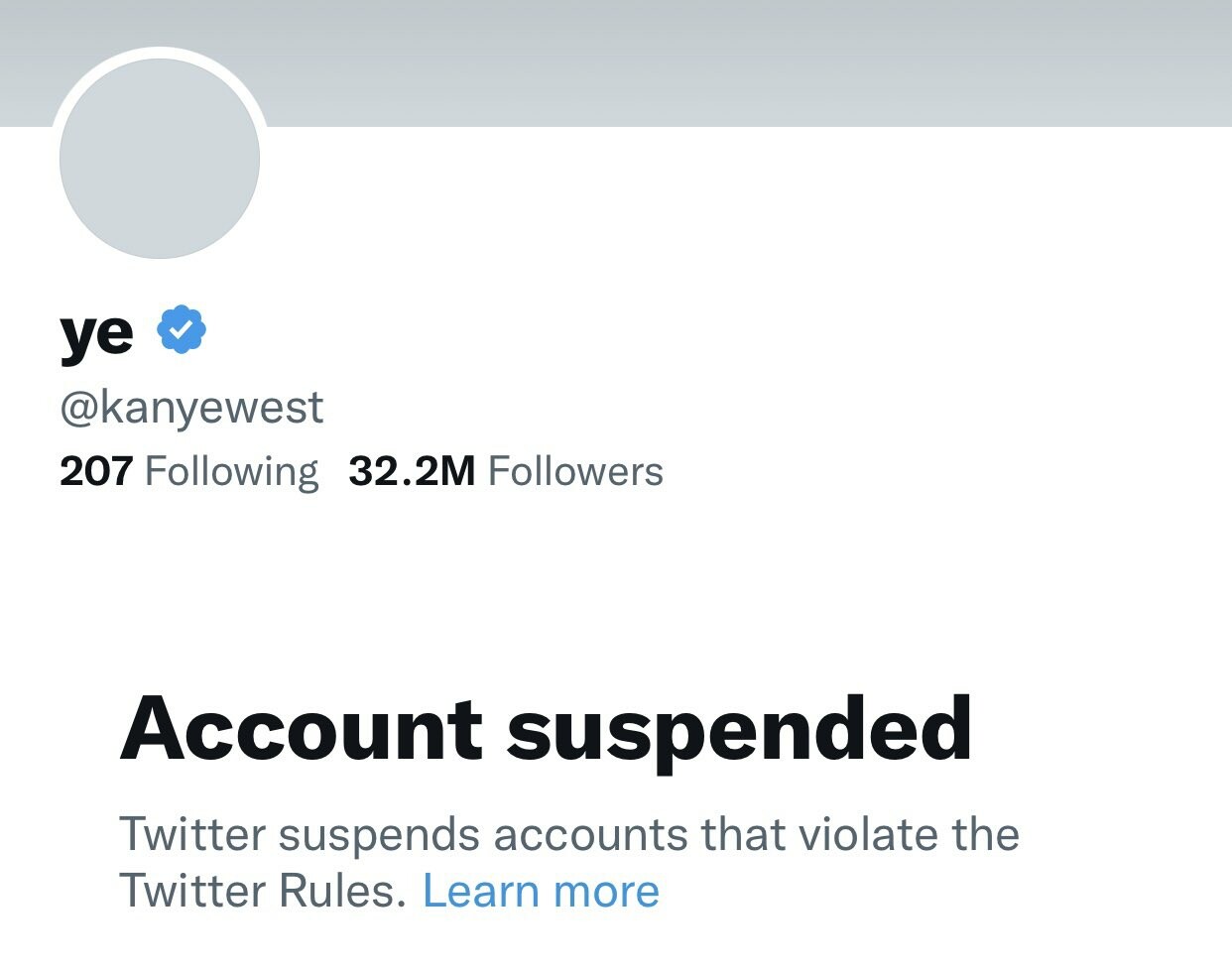1232x971 pixels.
Task: Click "Twitter suspends accounts that violate the" sentence
Action: [x=569, y=834]
